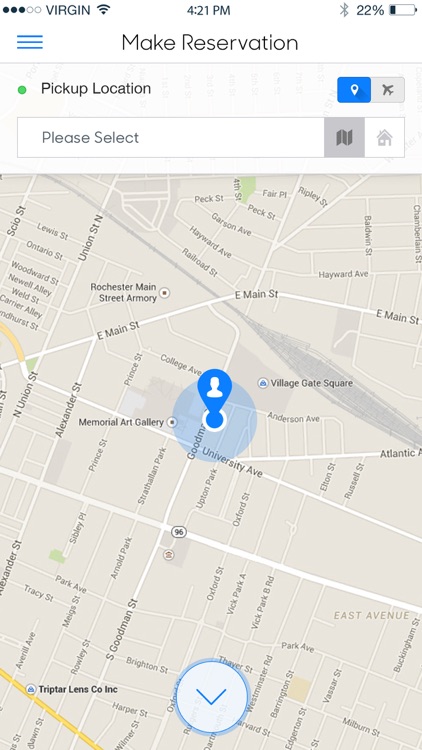
Task: Tap the Make Reservation title
Action: click(x=210, y=43)
